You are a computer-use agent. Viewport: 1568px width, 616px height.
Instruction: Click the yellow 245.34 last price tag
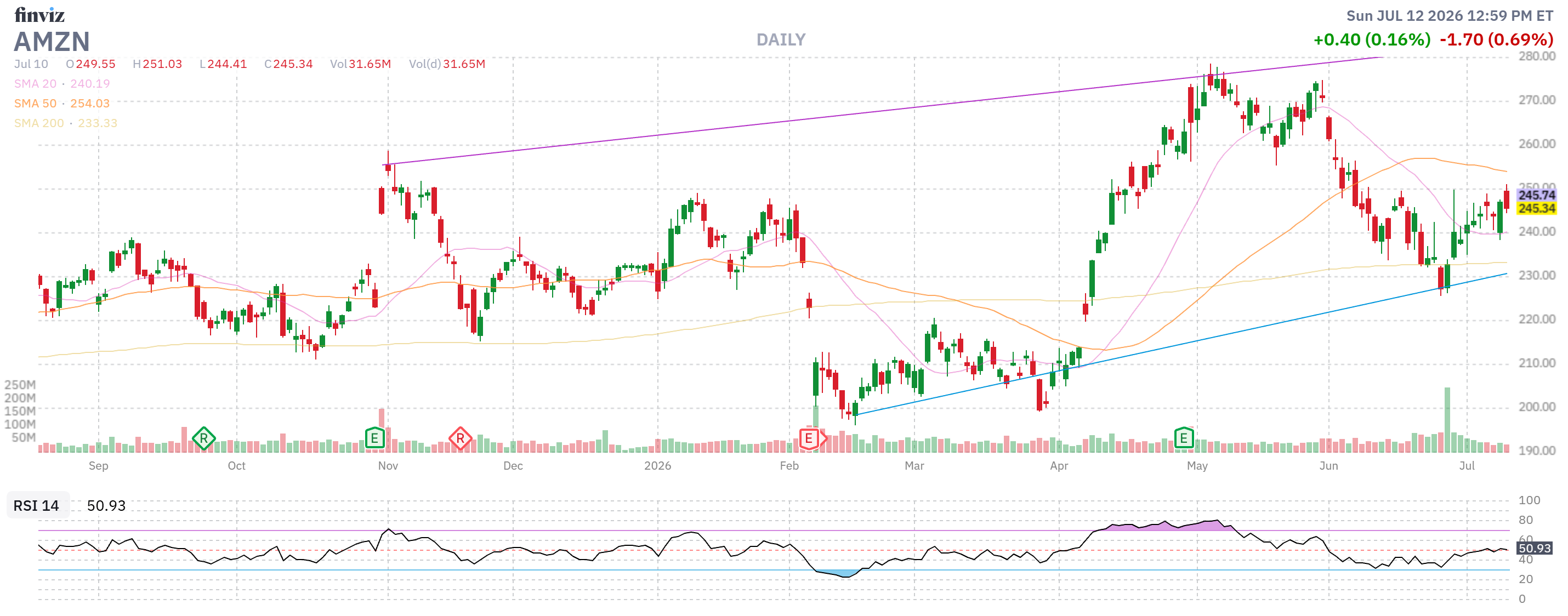coord(1536,208)
